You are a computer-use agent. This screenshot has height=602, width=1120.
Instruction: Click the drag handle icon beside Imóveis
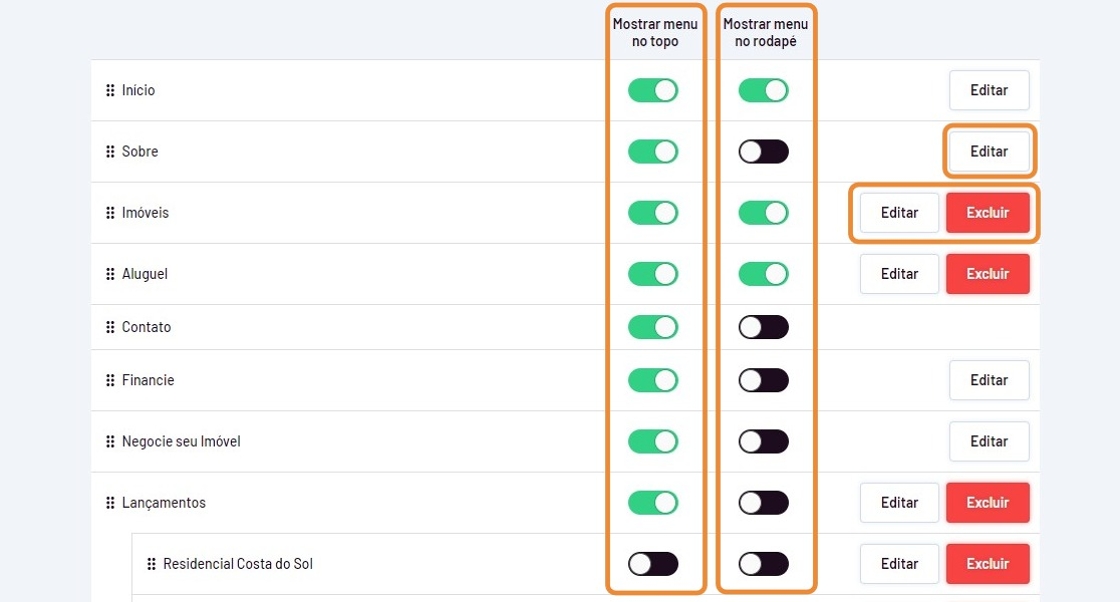coord(110,213)
